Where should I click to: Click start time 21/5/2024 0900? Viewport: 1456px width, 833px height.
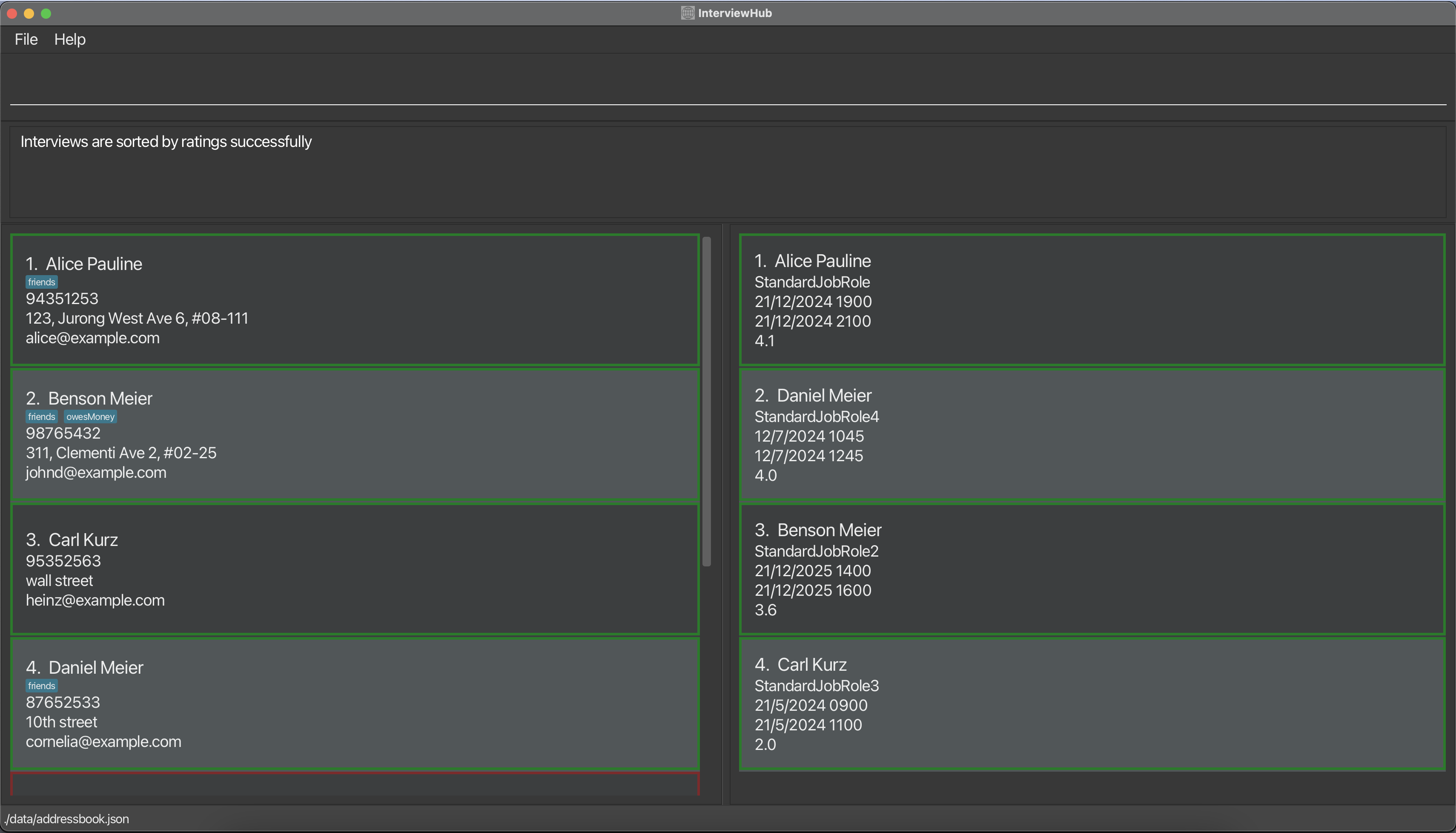pyautogui.click(x=811, y=705)
